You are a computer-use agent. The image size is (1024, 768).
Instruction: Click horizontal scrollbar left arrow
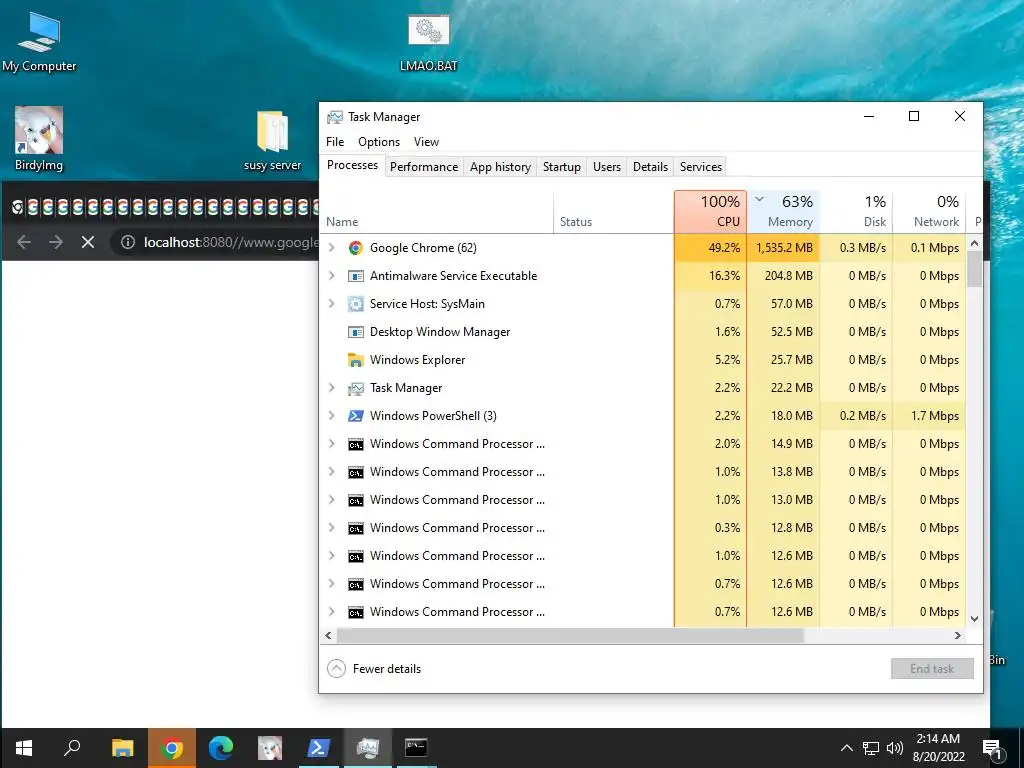pos(328,635)
